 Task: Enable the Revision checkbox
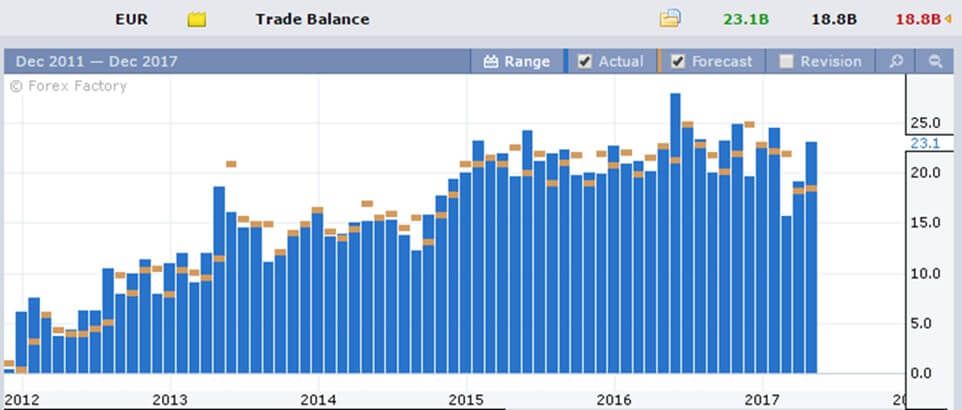pyautogui.click(x=786, y=61)
